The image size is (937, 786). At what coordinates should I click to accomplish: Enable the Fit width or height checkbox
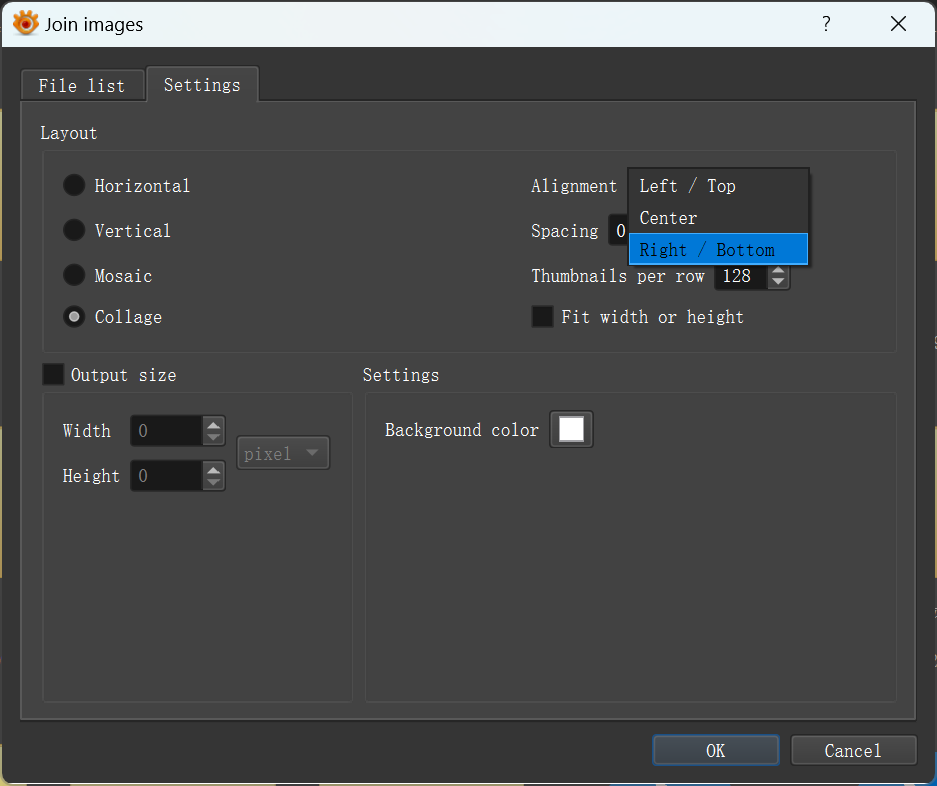coord(542,317)
